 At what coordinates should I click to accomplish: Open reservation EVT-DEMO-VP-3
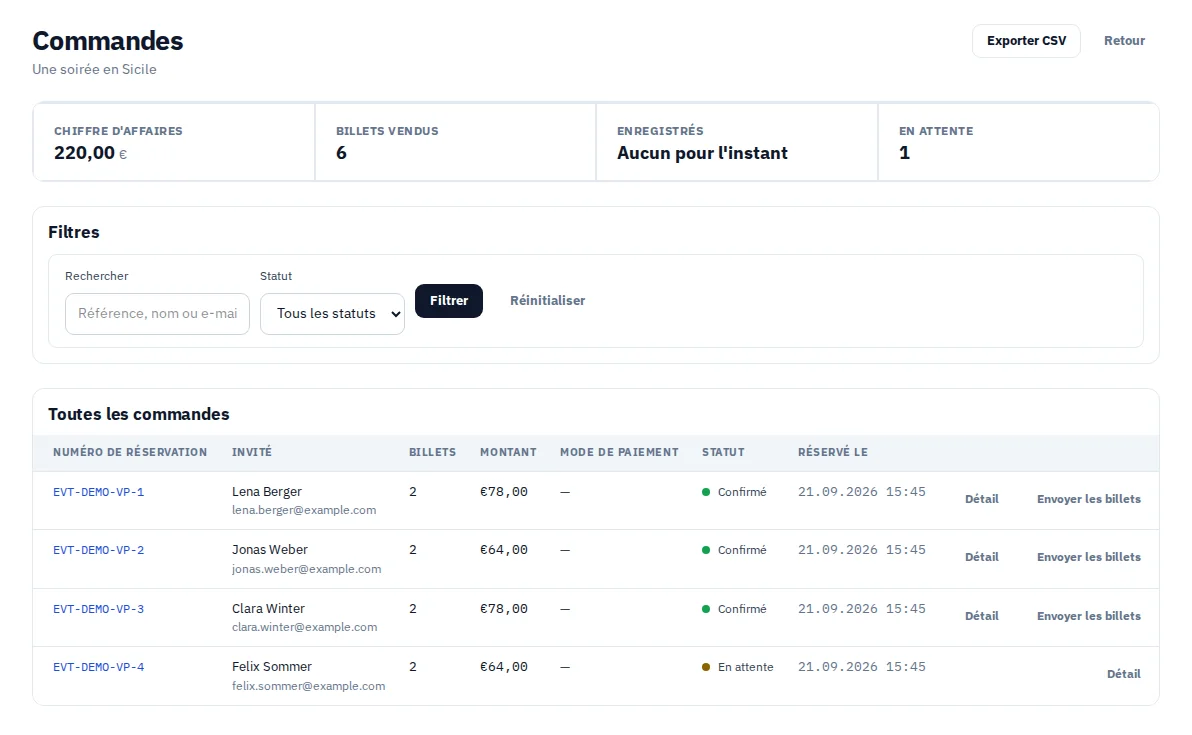click(99, 609)
